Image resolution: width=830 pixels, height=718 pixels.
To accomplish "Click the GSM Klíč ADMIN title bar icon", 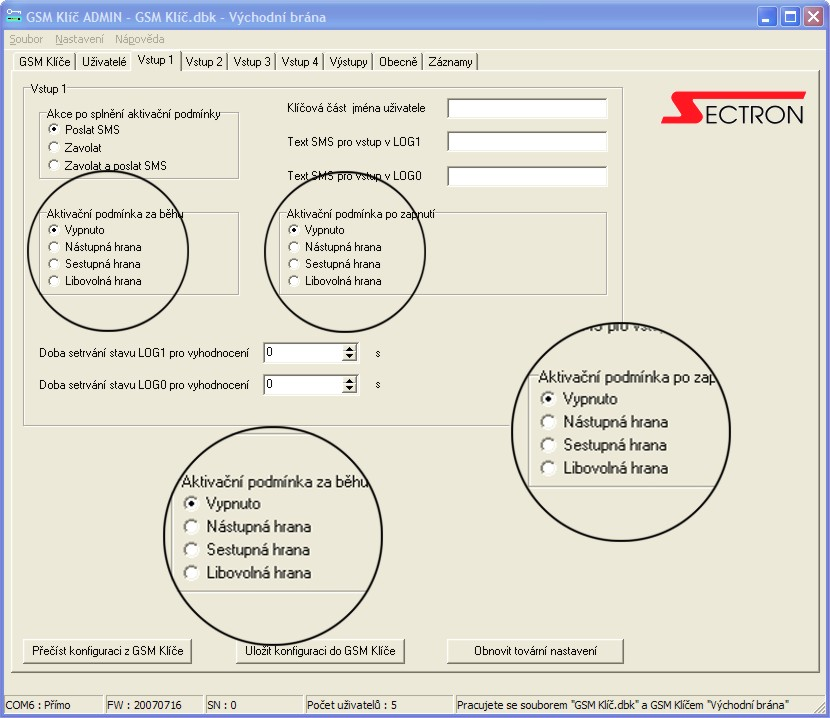I will [14, 16].
